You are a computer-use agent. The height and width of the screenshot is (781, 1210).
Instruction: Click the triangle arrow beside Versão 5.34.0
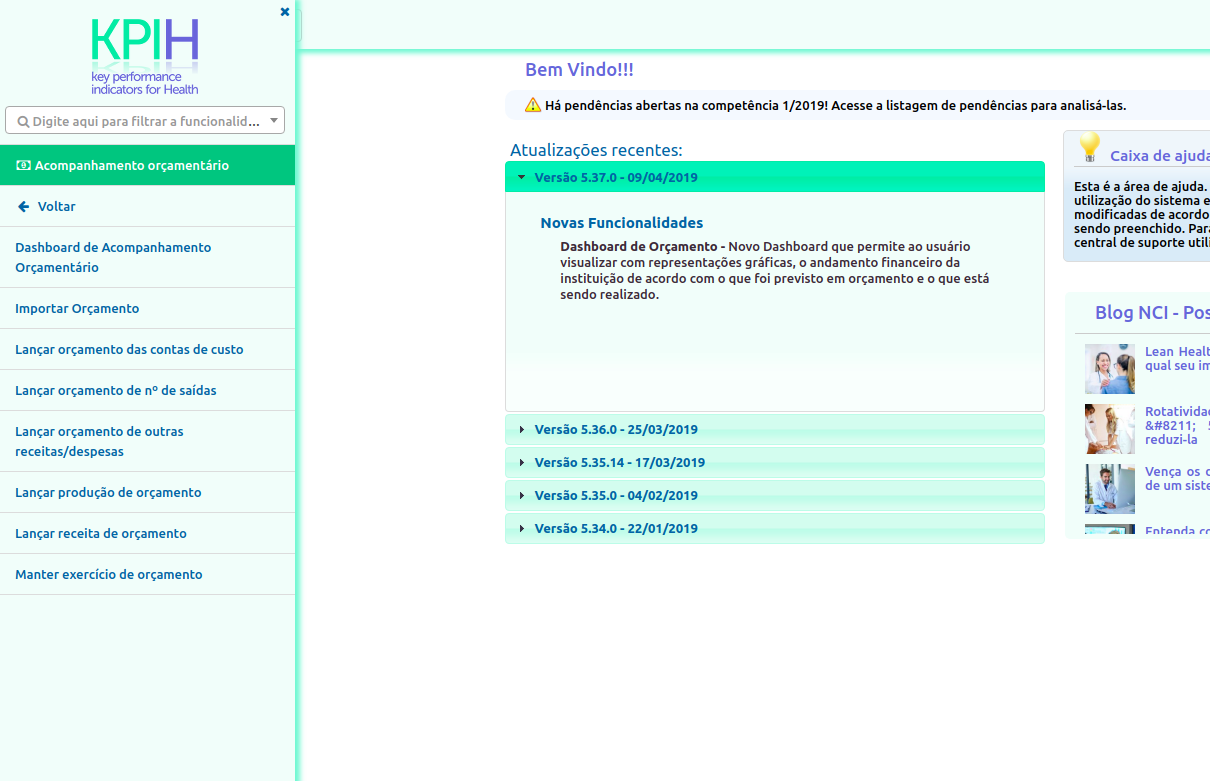[x=521, y=528]
